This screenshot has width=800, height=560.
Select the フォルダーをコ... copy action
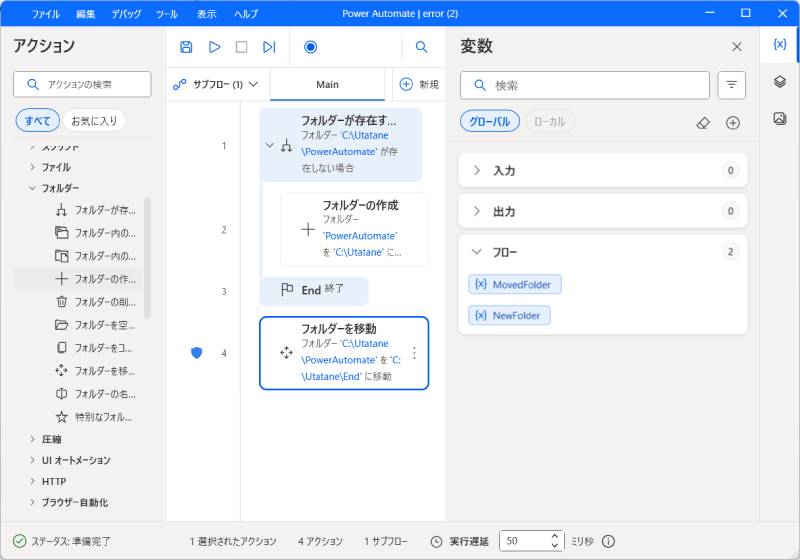pos(95,347)
